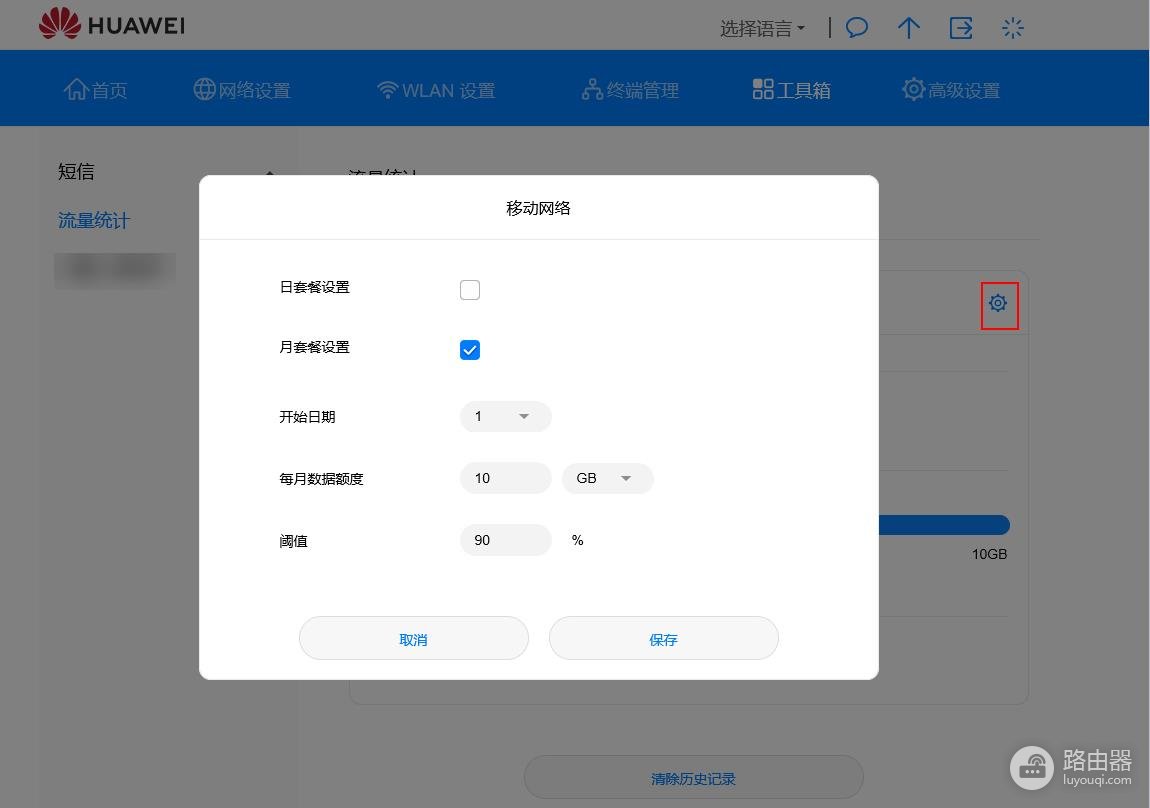Click the update arrow icon
The width and height of the screenshot is (1150, 808).
pyautogui.click(x=909, y=28)
